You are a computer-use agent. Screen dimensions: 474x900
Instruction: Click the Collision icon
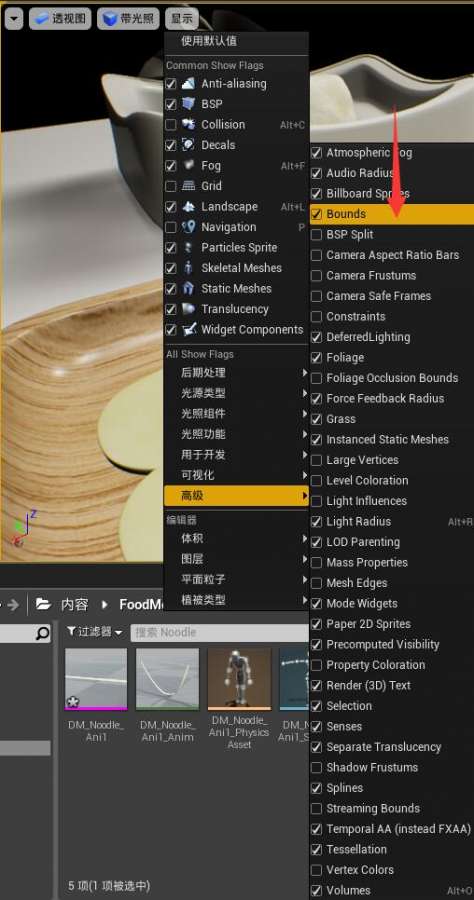[188, 125]
